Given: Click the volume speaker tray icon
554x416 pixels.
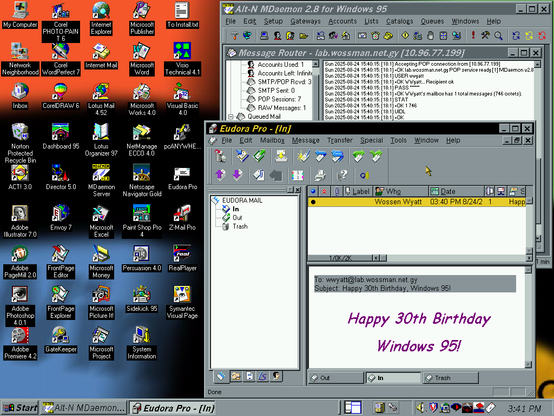Looking at the screenshot, I should (x=420, y=408).
